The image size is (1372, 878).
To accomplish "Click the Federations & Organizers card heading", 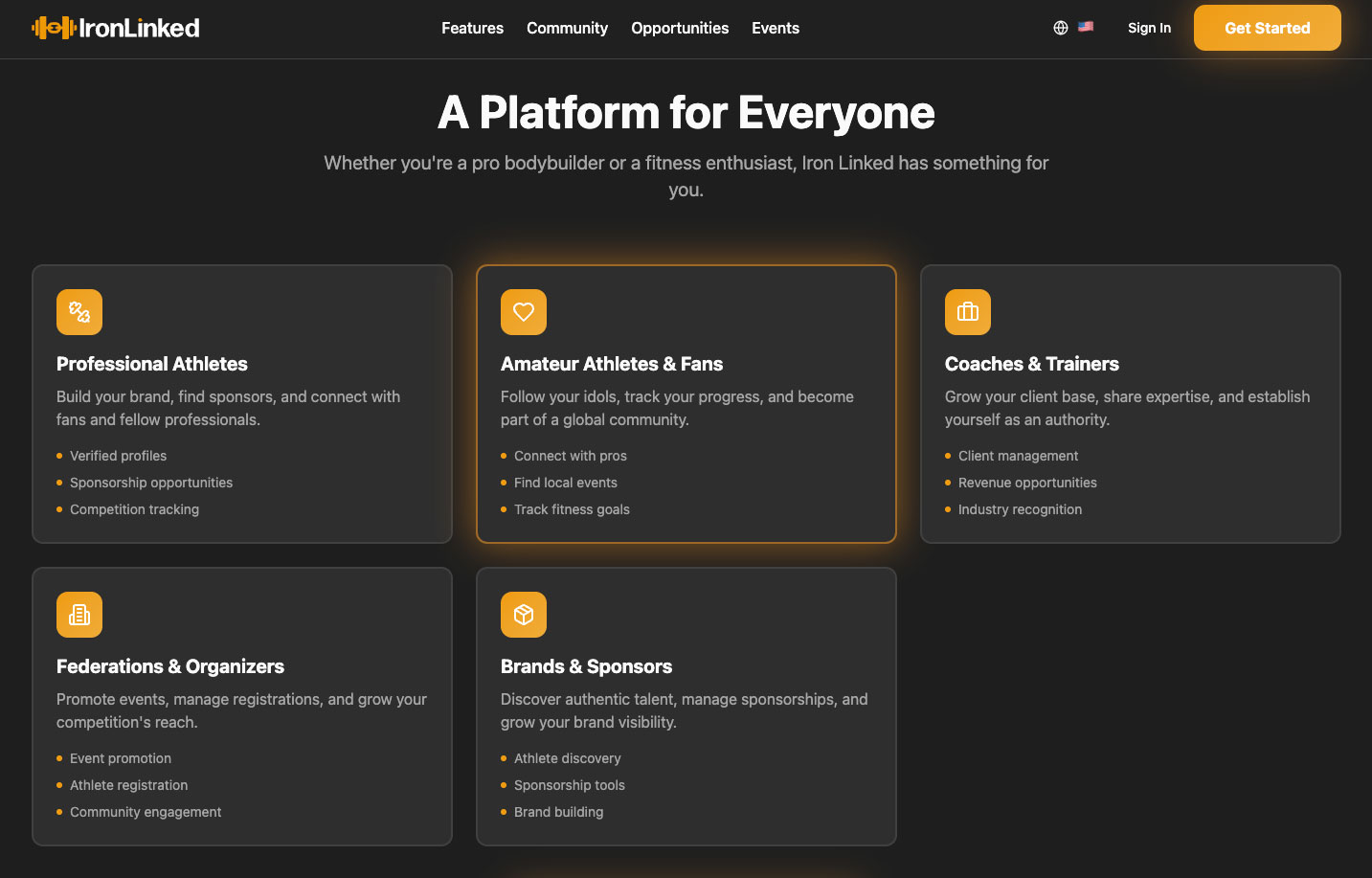I will (170, 666).
